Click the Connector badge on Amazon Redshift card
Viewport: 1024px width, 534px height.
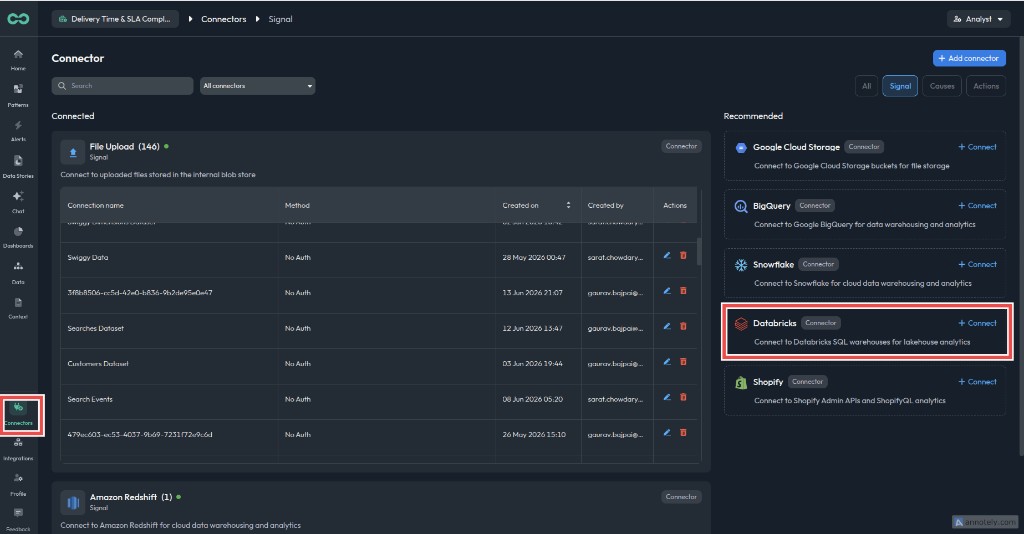click(x=681, y=497)
